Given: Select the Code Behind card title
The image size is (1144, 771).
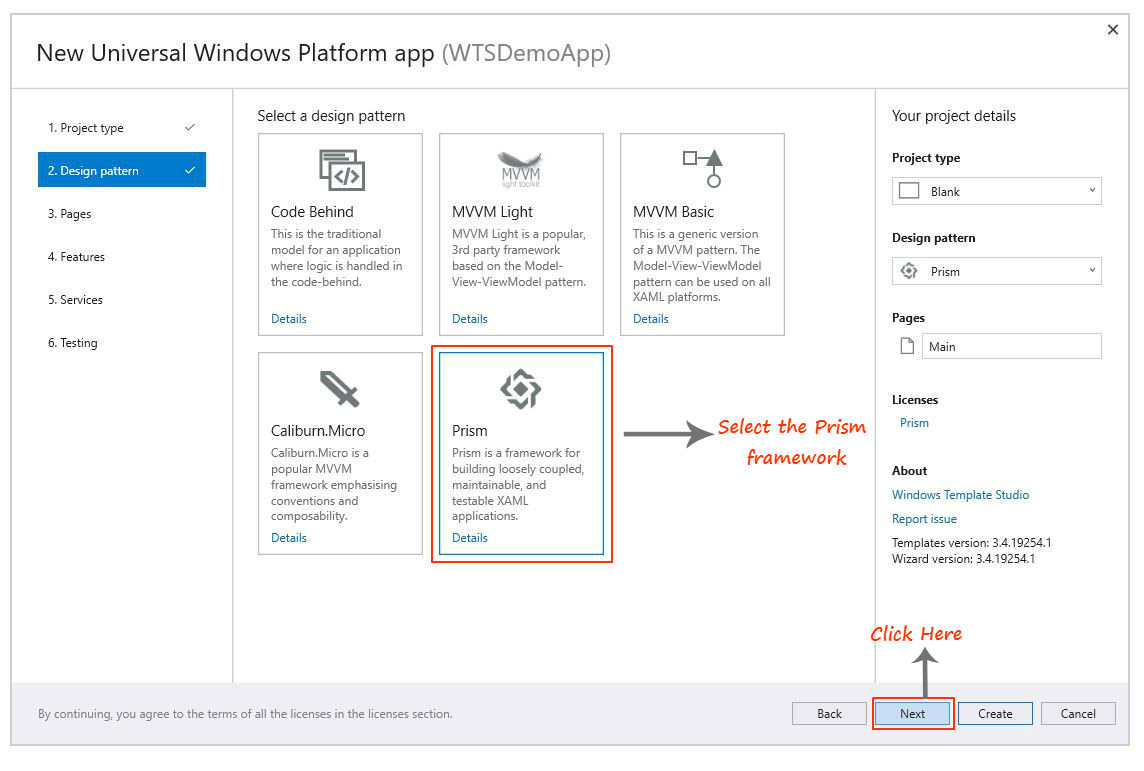Looking at the screenshot, I should click(x=312, y=212).
